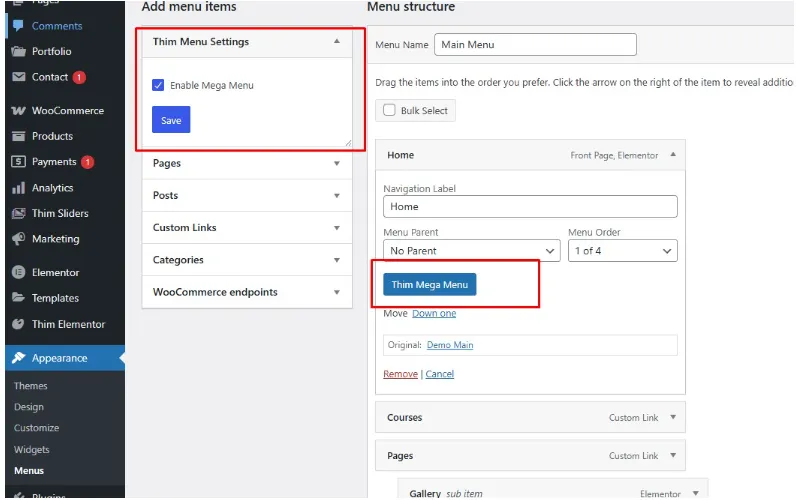Click the Elementor circle icon
797x500 pixels.
click(x=18, y=272)
